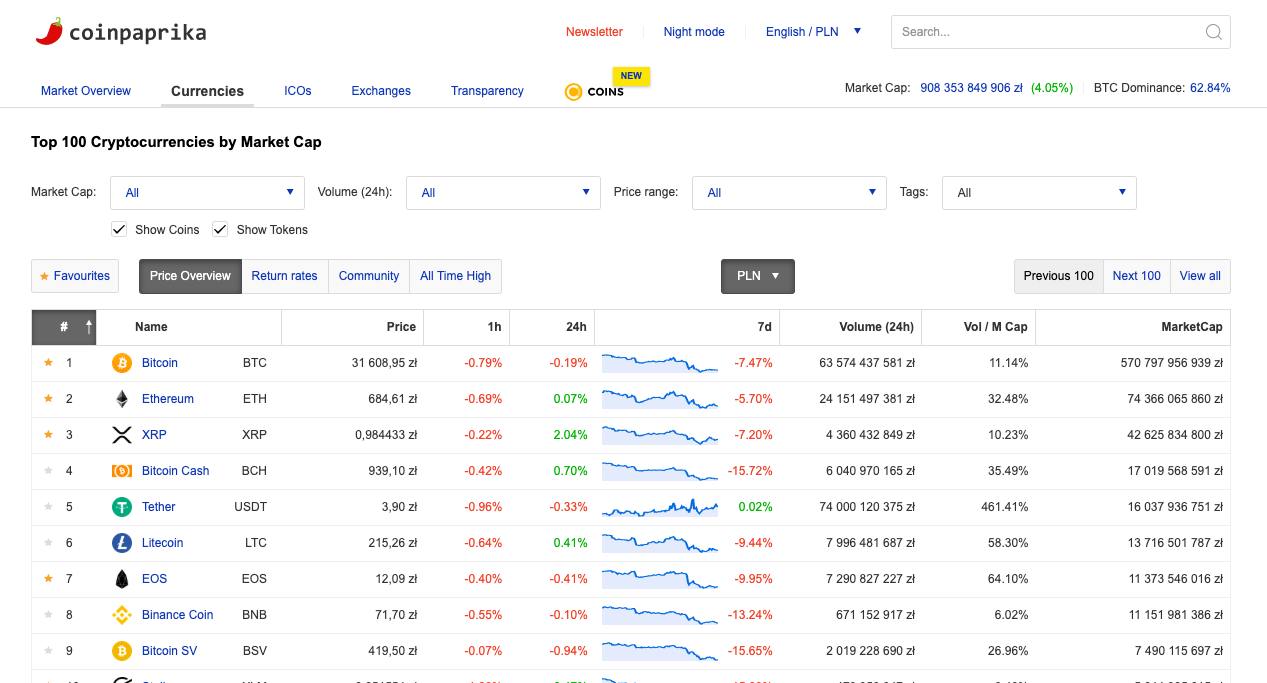Select the Price Overview view

[190, 276]
